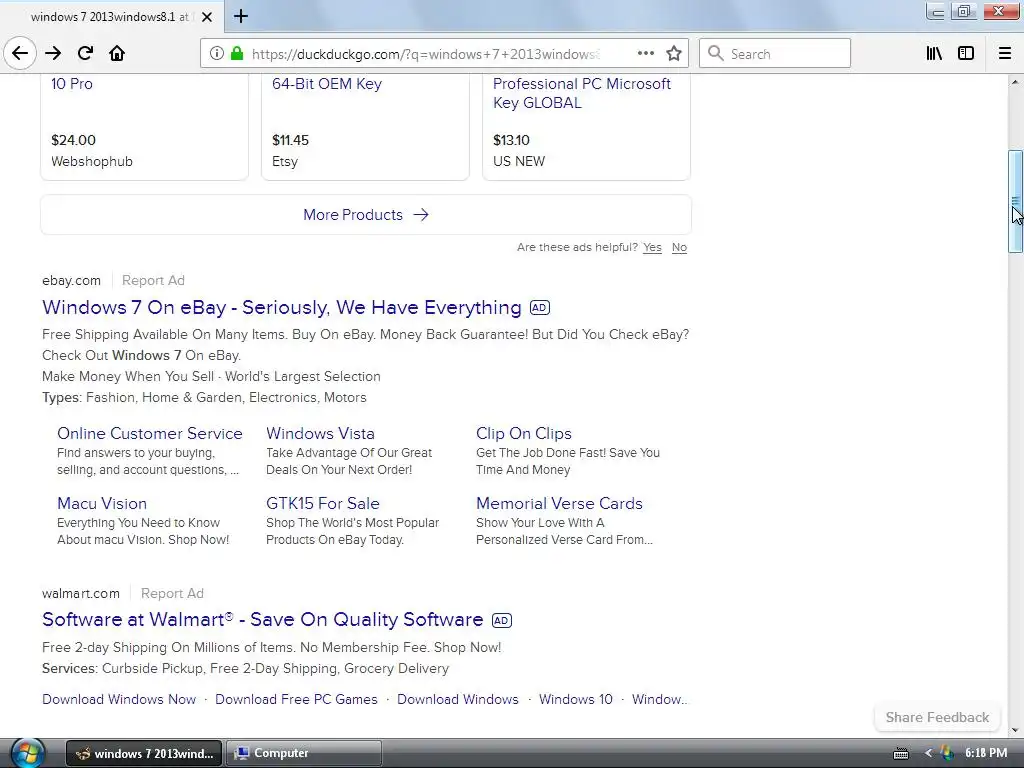The height and width of the screenshot is (768, 1024).
Task: Reload the current page
Action: (85, 53)
